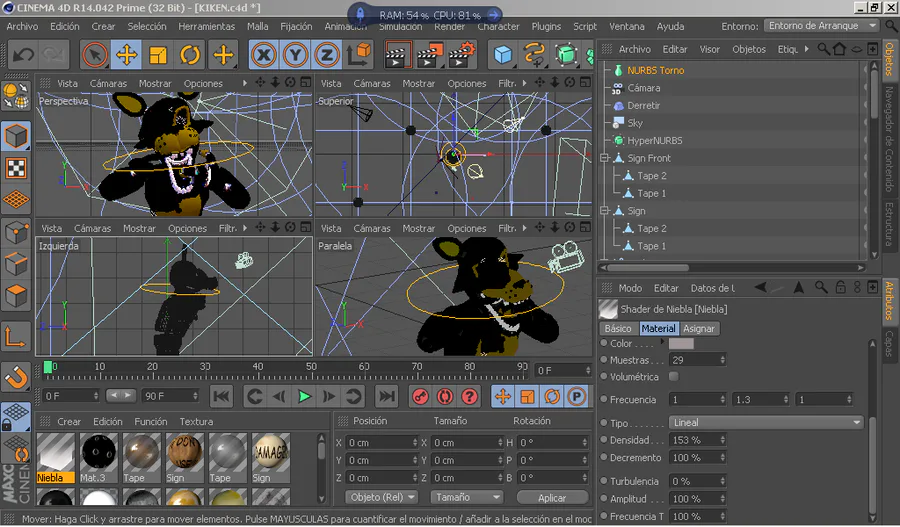Collapse the Sign tree node
This screenshot has height=527, width=900.
[604, 211]
